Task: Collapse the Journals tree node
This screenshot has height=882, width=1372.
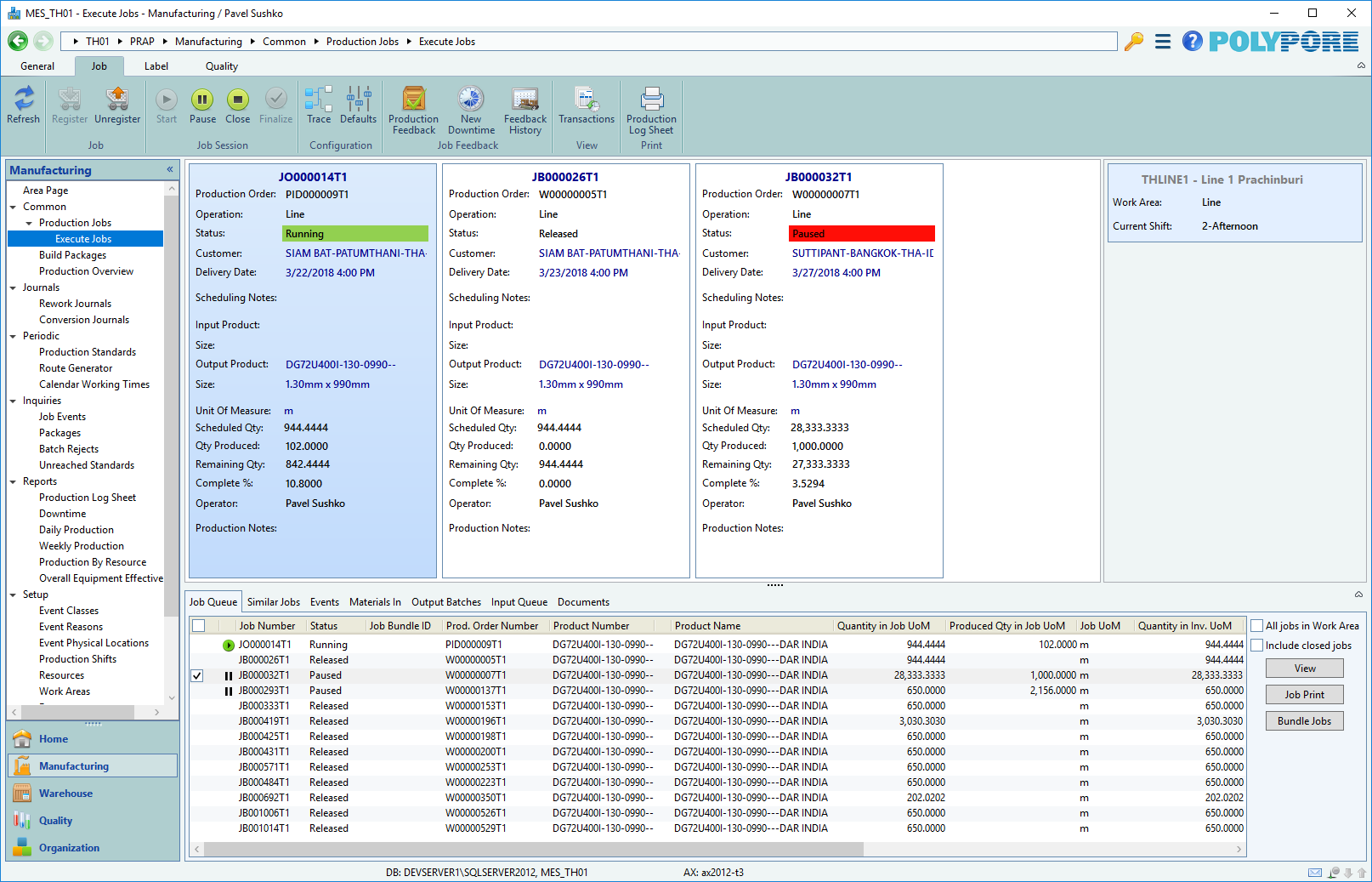Action: click(13, 287)
